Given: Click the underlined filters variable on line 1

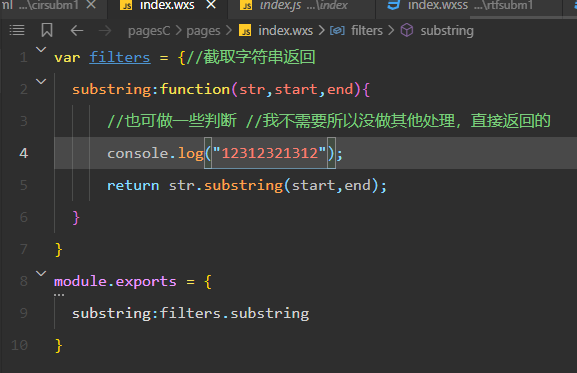Looking at the screenshot, I should coord(120,57).
